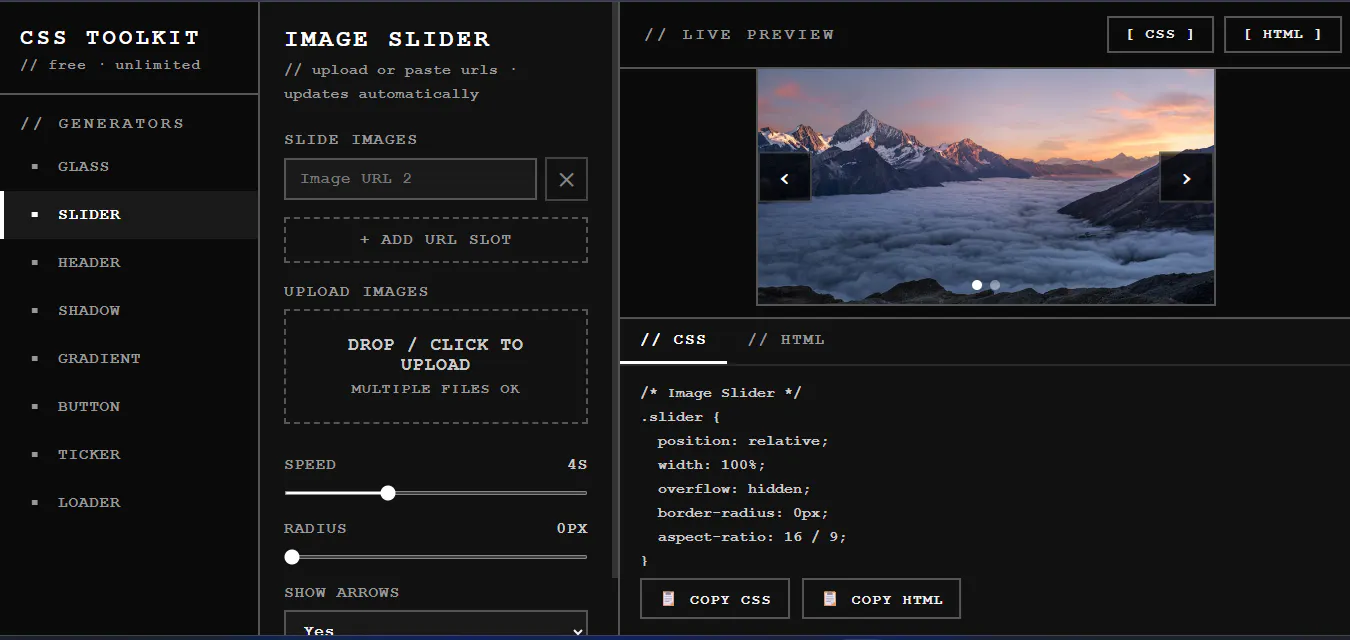Click the 'UPLOAD IMAGES' label
The height and width of the screenshot is (640, 1350).
[x=356, y=292]
